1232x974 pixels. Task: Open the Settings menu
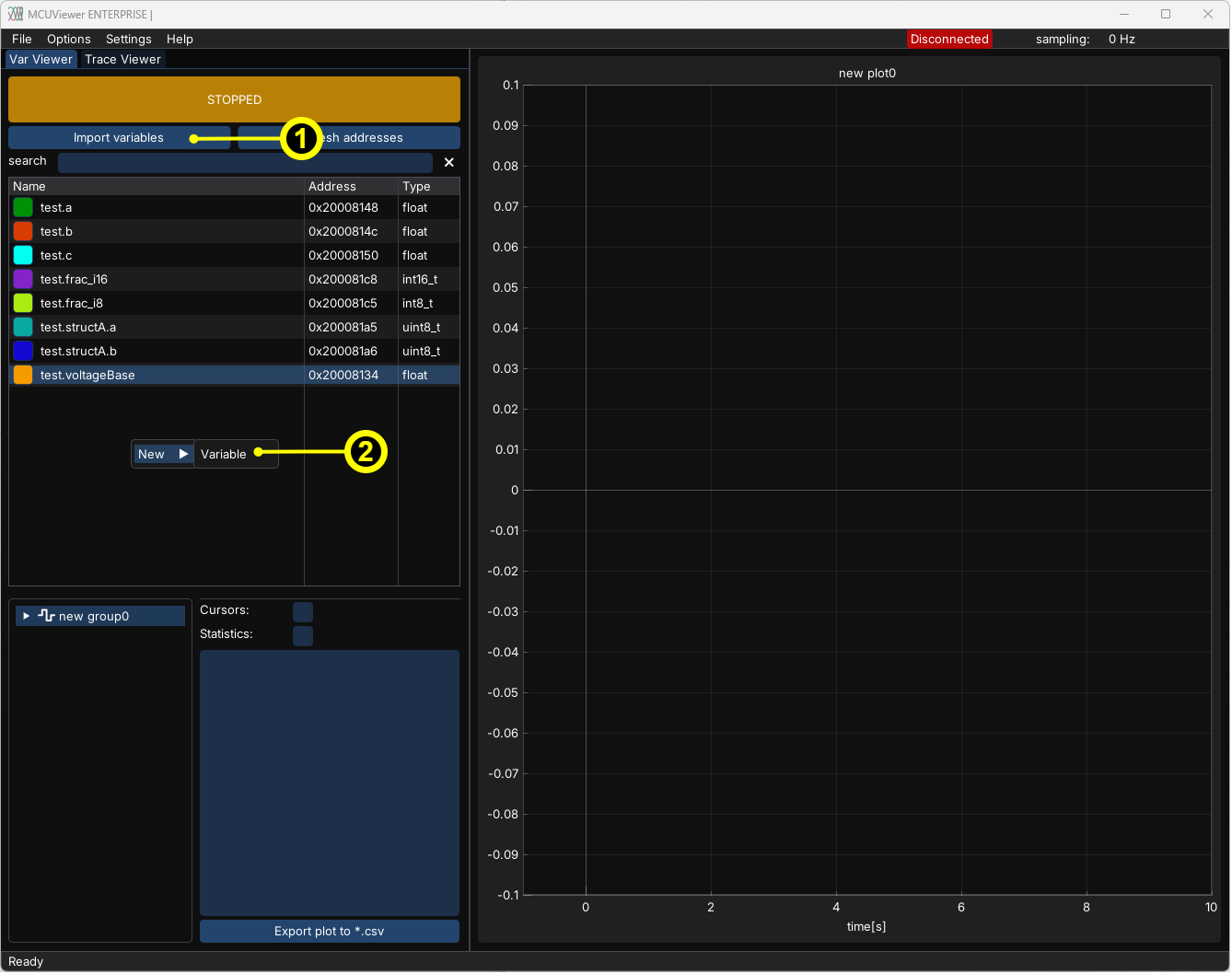click(x=128, y=39)
